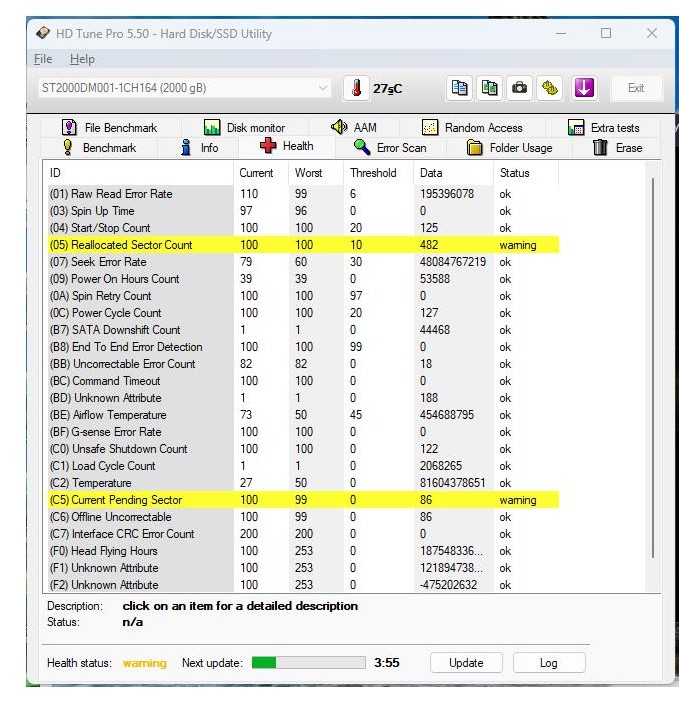Click the thermometer temperature icon
The height and width of the screenshot is (708, 679).
pos(357,88)
